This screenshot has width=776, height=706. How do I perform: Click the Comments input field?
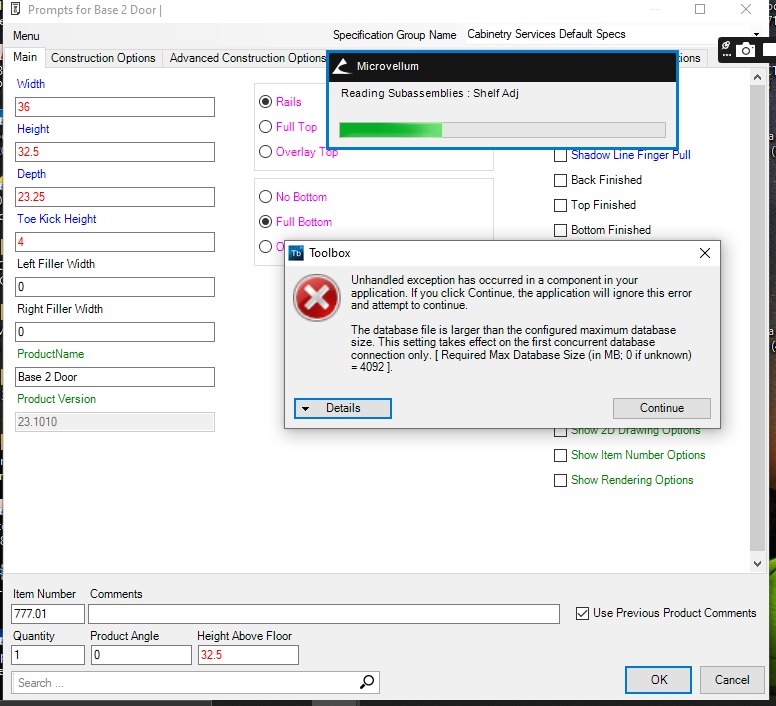tap(324, 614)
